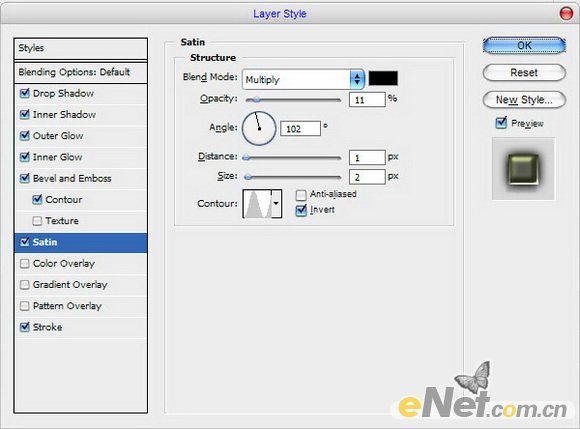Uncheck the Inner Shadow checkbox
The image size is (580, 429).
click(24, 114)
